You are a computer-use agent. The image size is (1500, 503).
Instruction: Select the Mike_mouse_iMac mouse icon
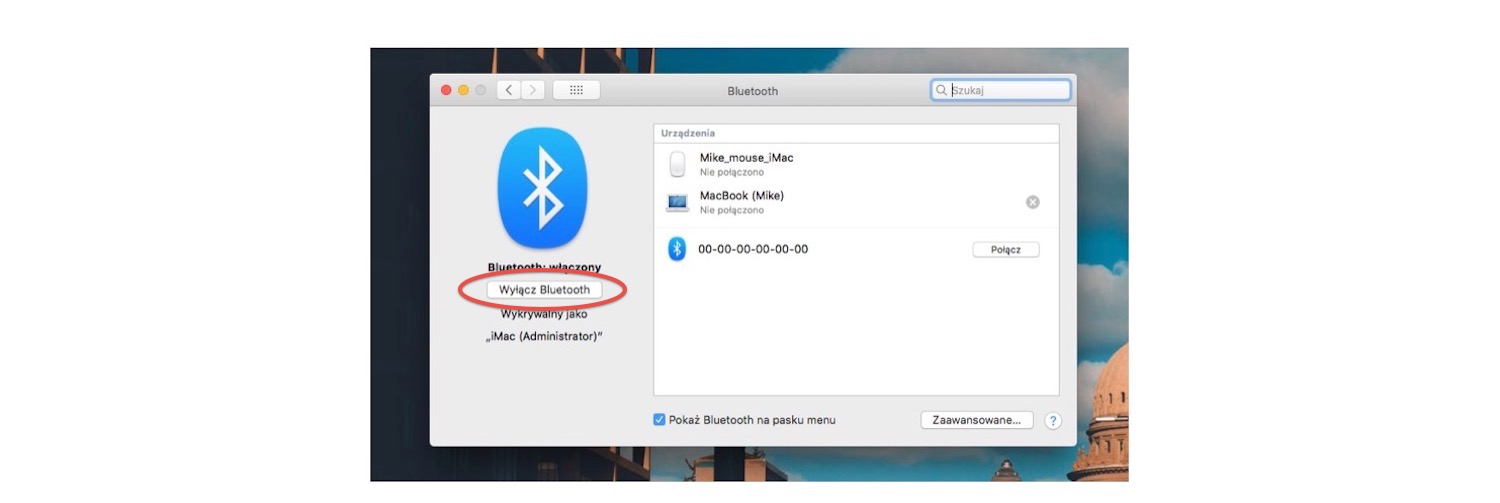pos(677,164)
